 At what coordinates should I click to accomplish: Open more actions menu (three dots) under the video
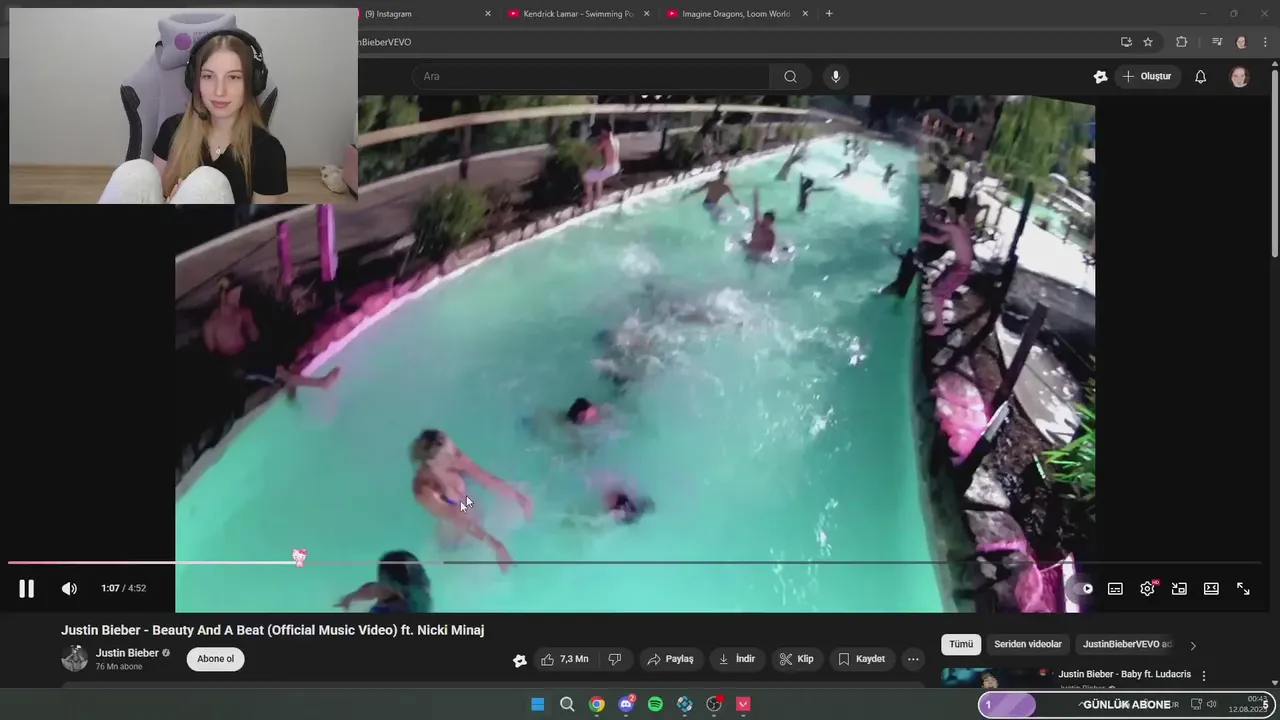coord(913,659)
